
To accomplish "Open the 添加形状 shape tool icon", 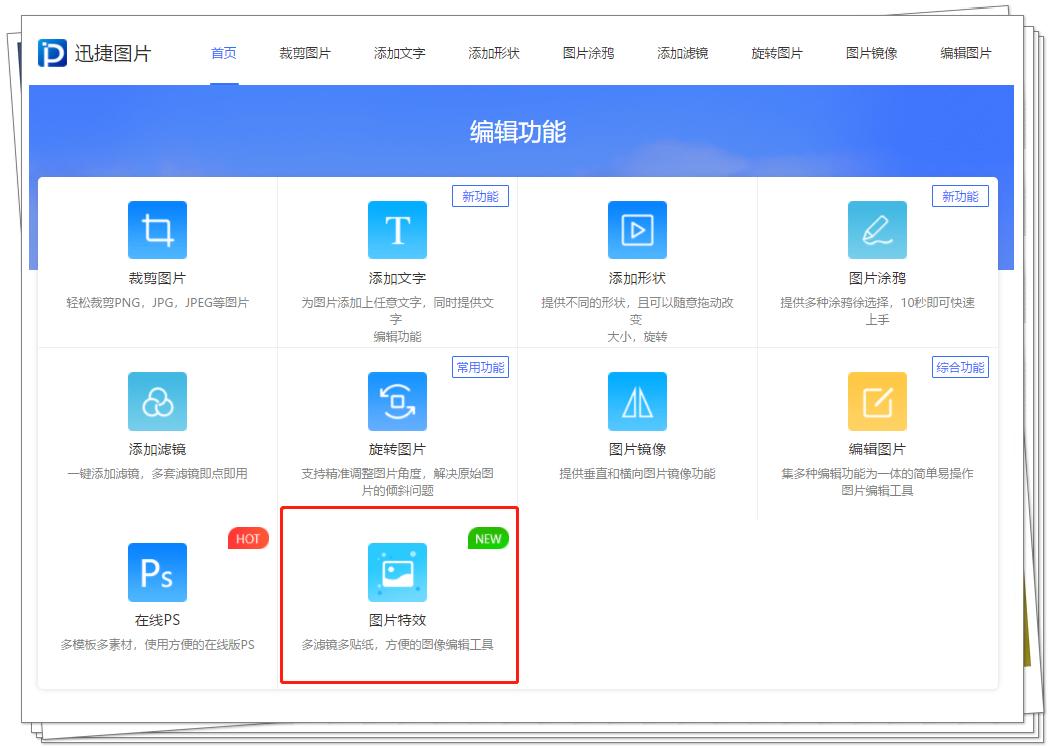I will pos(638,229).
